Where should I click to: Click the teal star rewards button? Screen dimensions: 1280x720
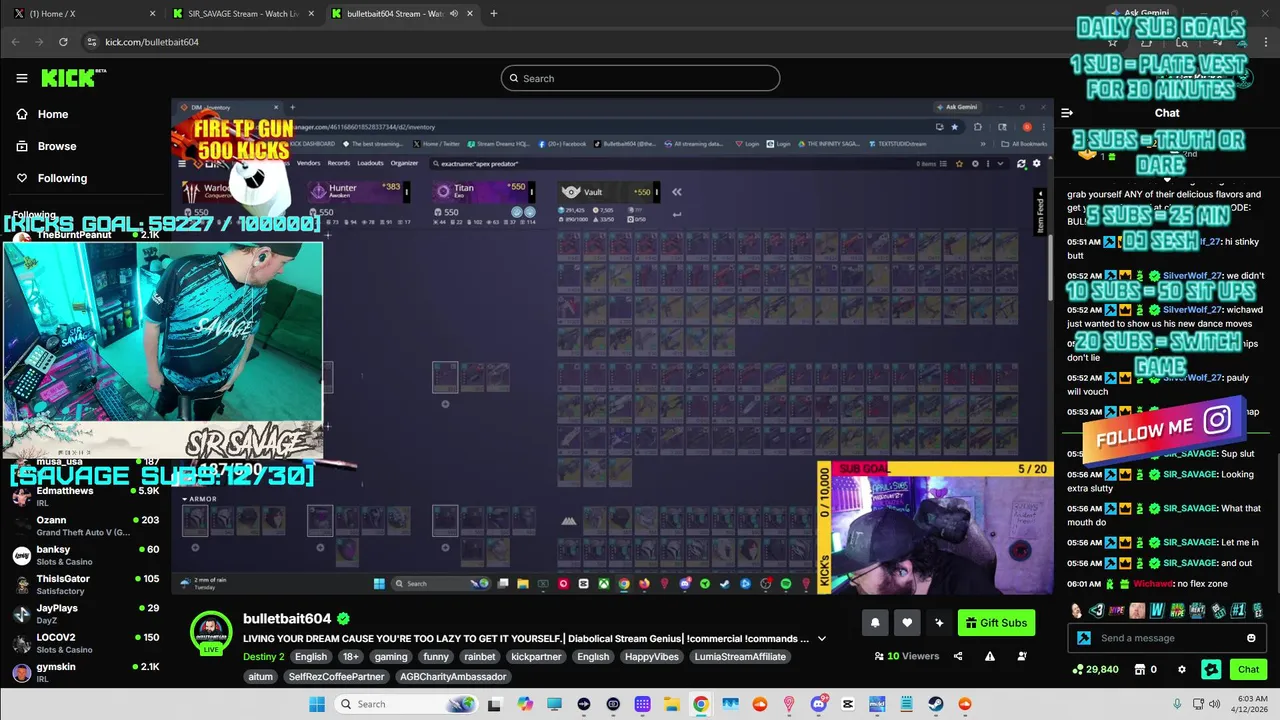coord(1211,669)
